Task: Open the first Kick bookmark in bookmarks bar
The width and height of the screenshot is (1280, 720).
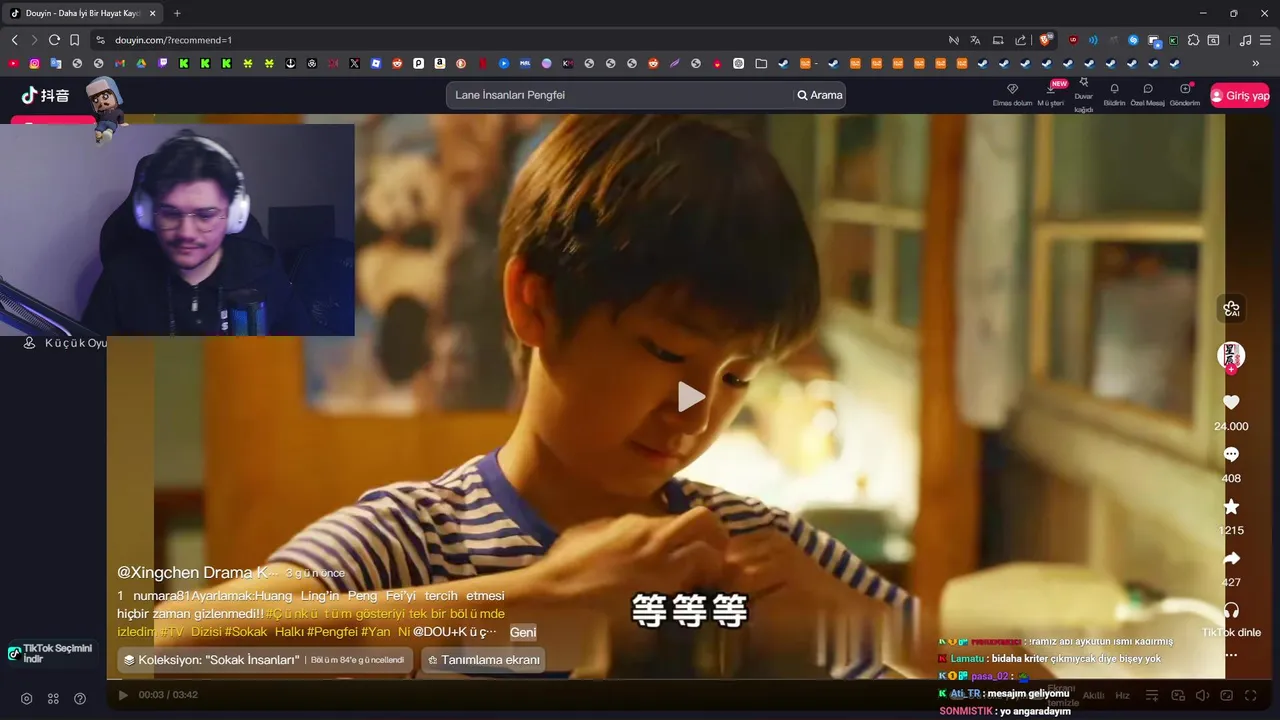Action: click(184, 63)
